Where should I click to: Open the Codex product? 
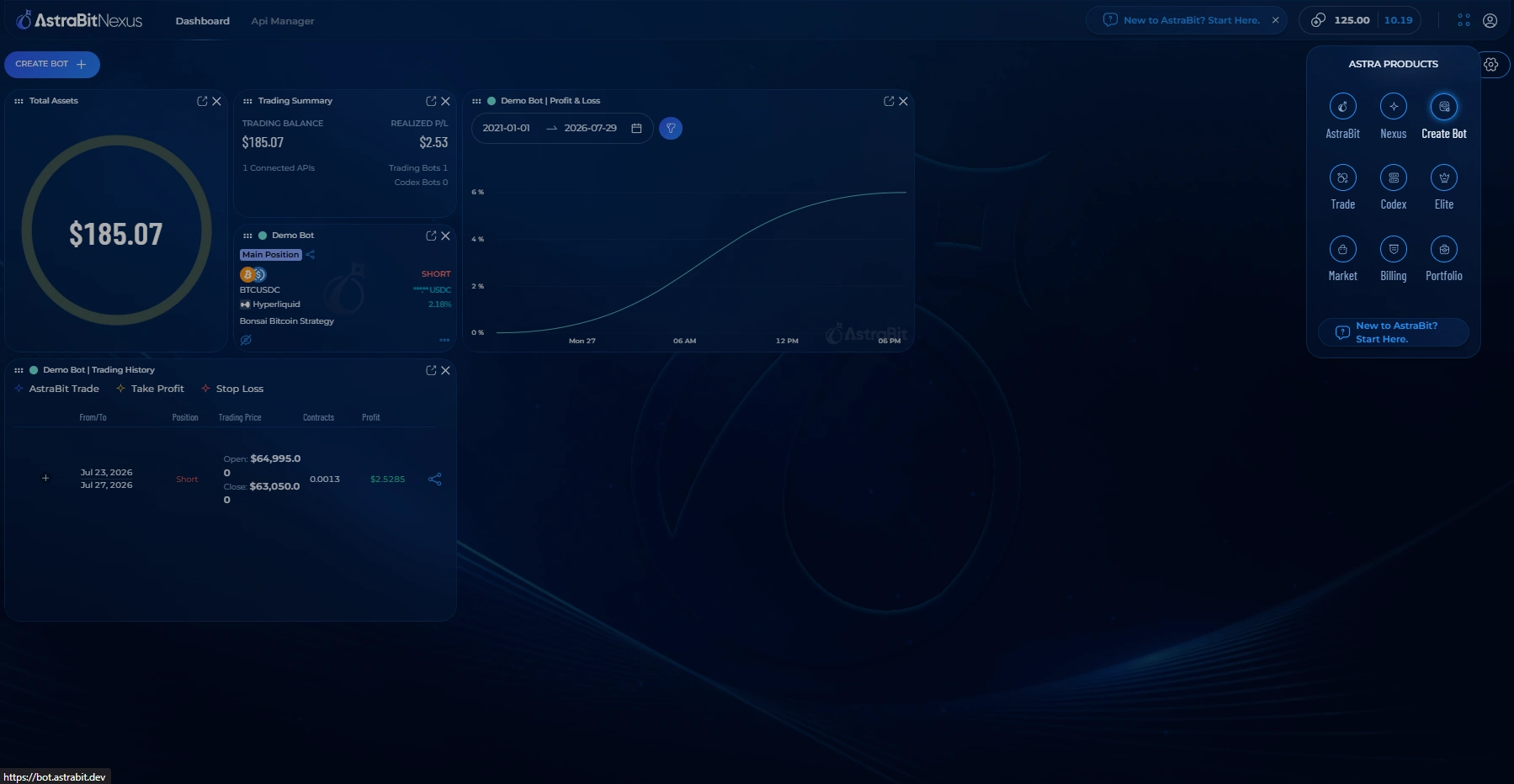(x=1394, y=177)
